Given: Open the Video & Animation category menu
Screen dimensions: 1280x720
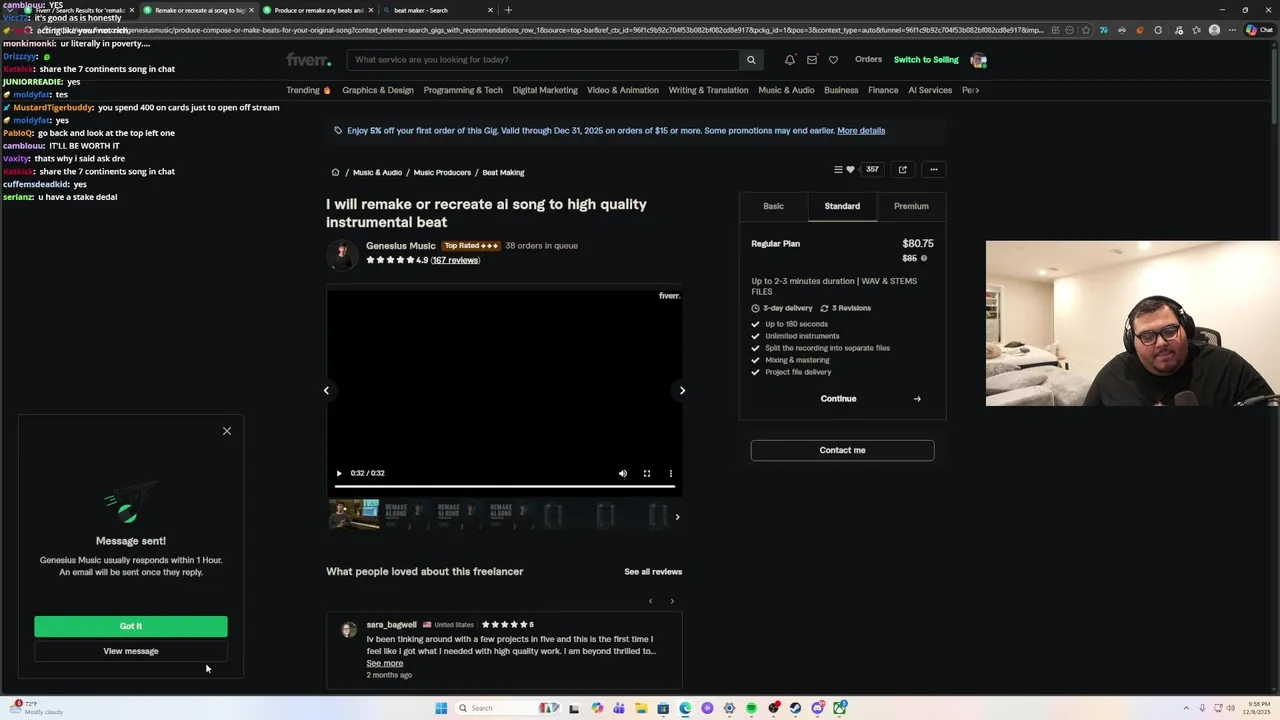Looking at the screenshot, I should click(x=623, y=90).
